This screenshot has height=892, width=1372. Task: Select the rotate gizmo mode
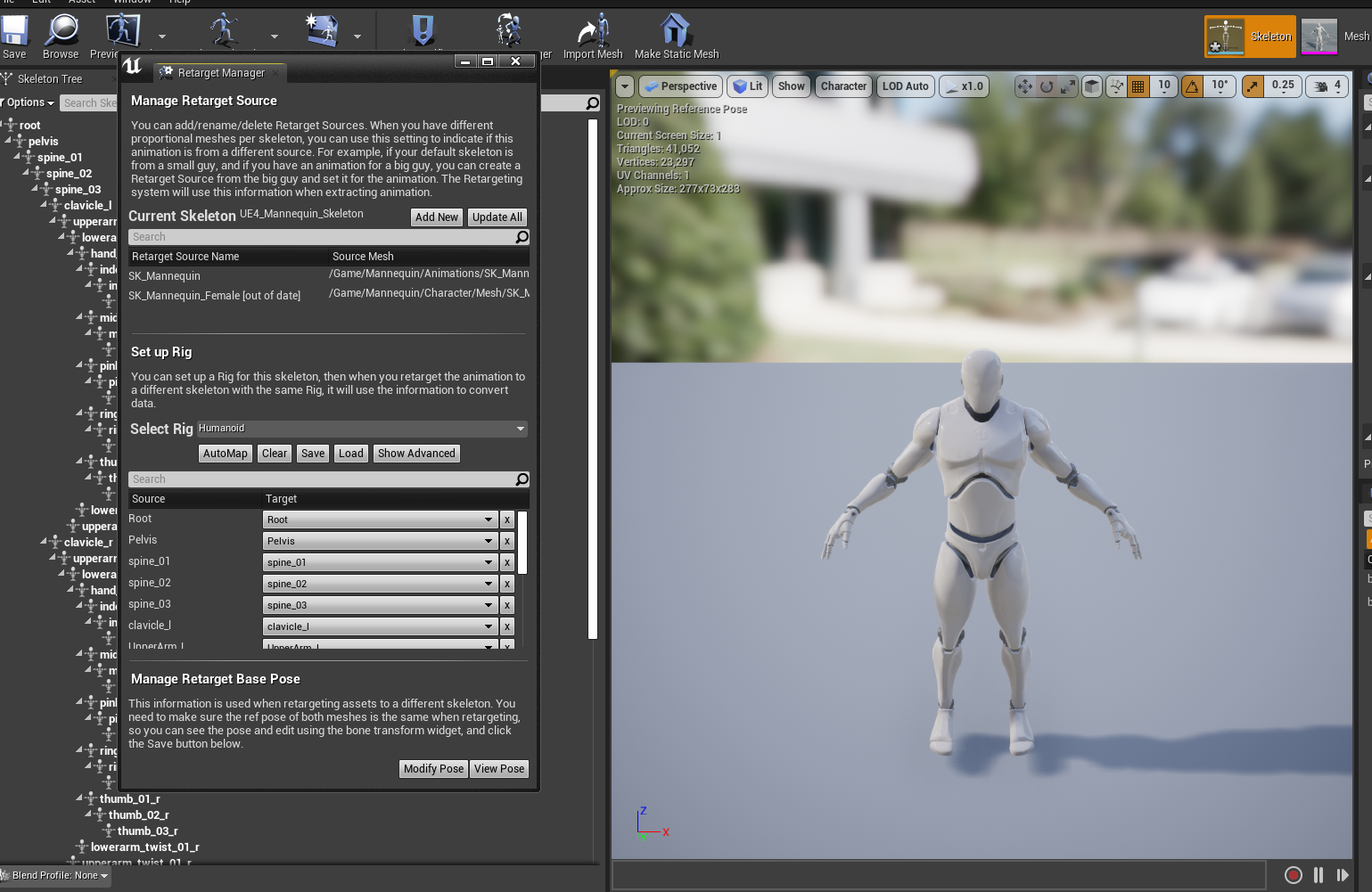click(x=1046, y=86)
